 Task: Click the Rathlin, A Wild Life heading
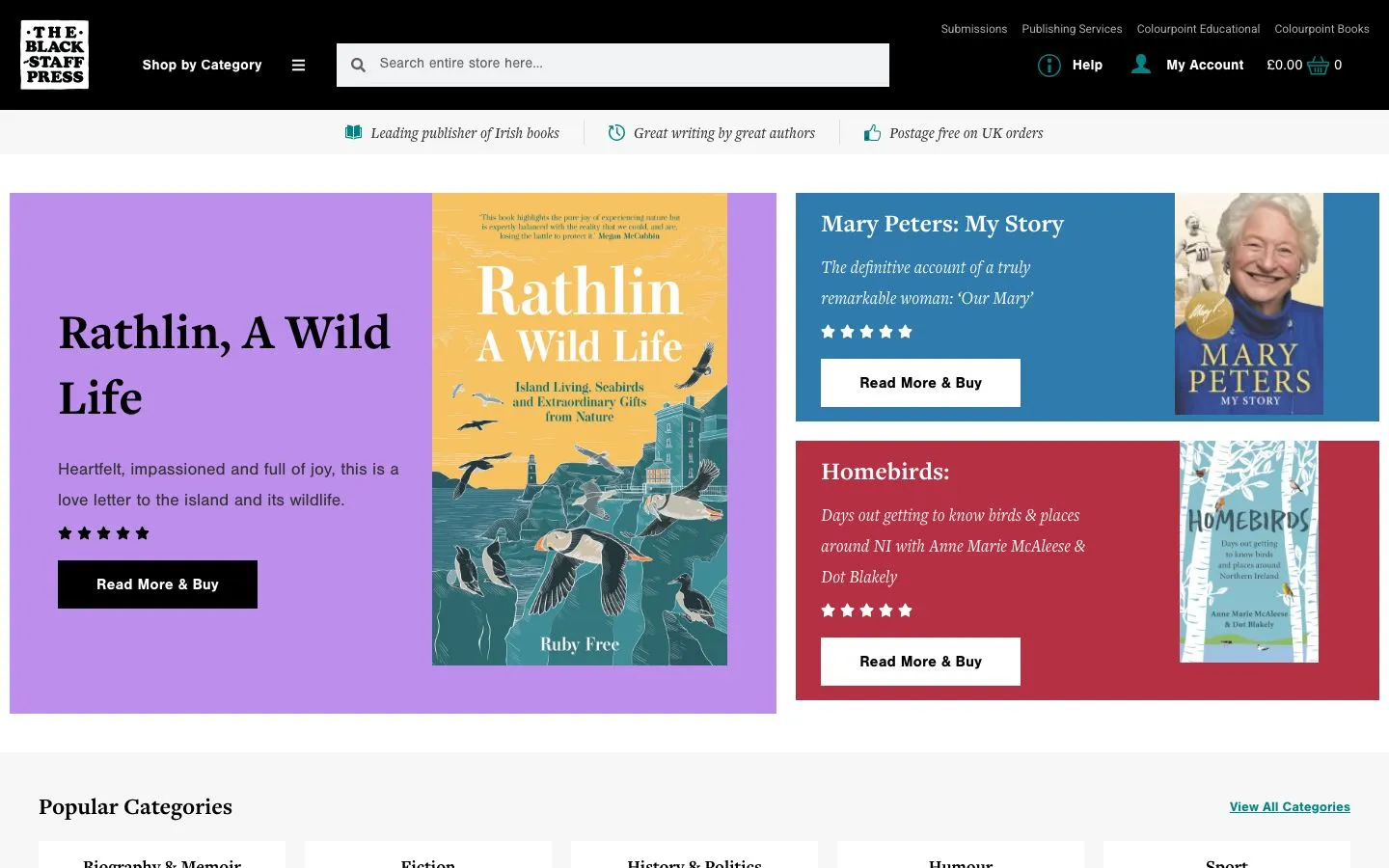[225, 365]
